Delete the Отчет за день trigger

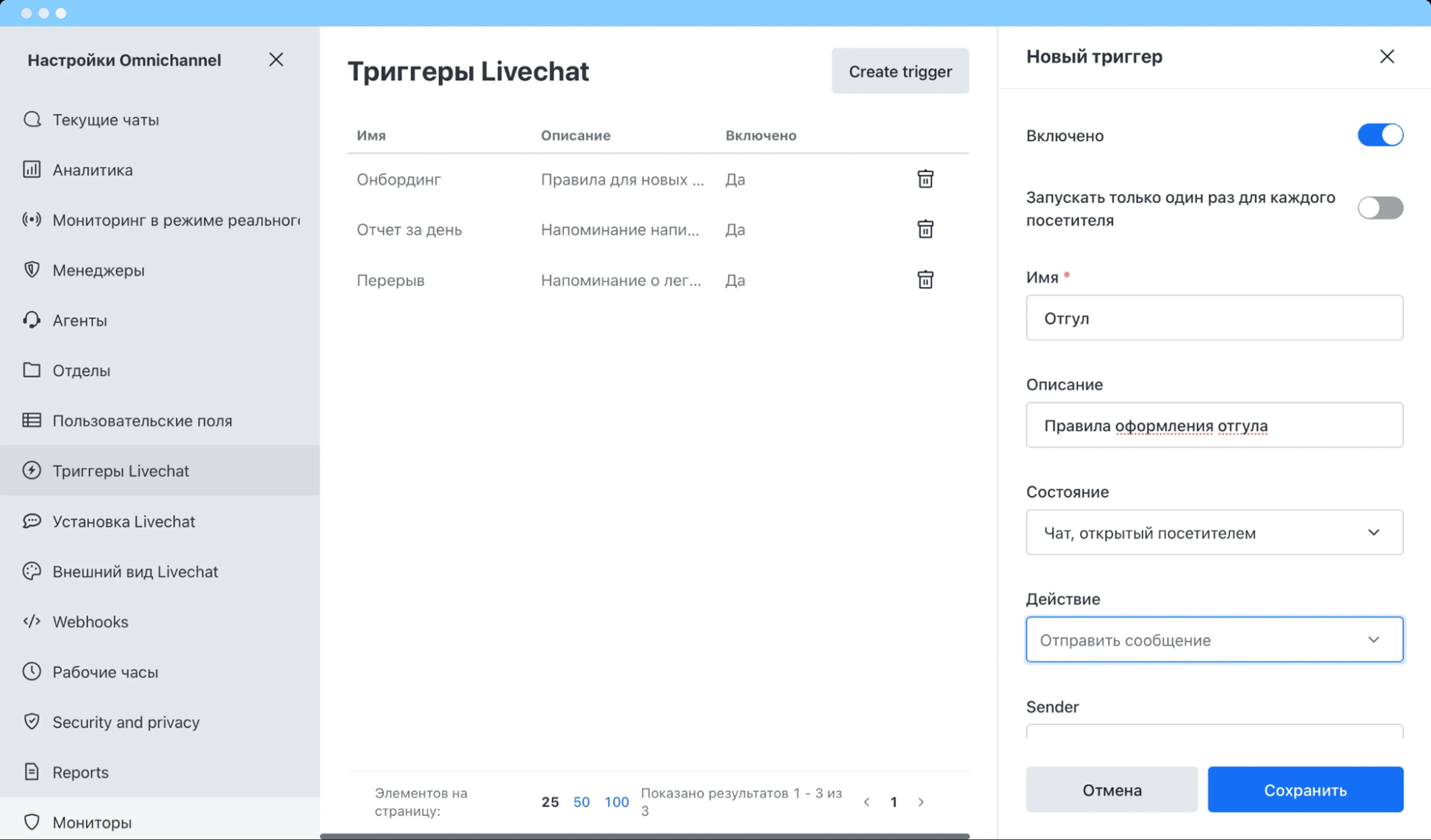pyautogui.click(x=925, y=229)
